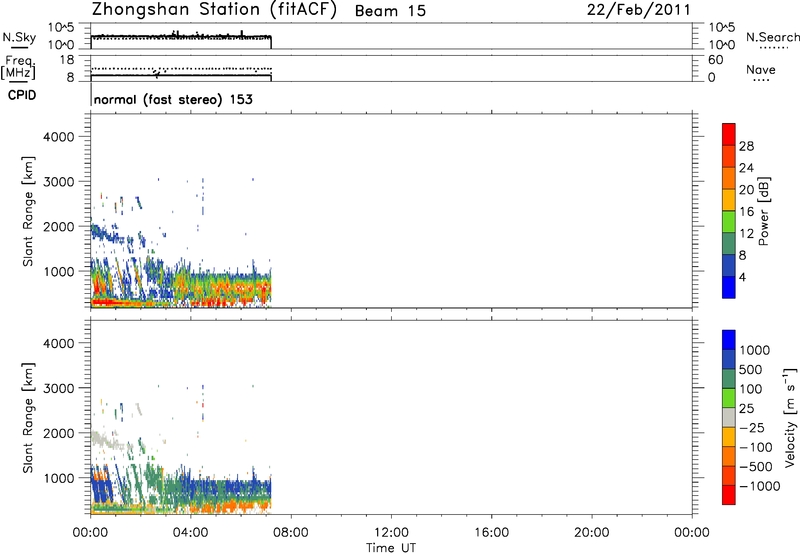Select the Freq. [MHz] axis label
Image resolution: width=800 pixels, height=554 pixels.
18,67
